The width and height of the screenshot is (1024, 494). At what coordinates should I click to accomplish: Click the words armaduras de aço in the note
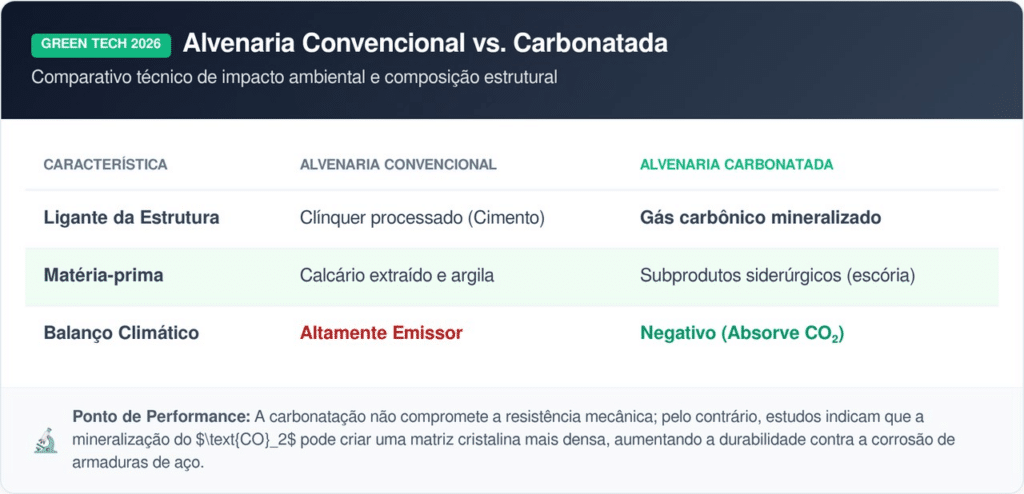pyautogui.click(x=136, y=463)
